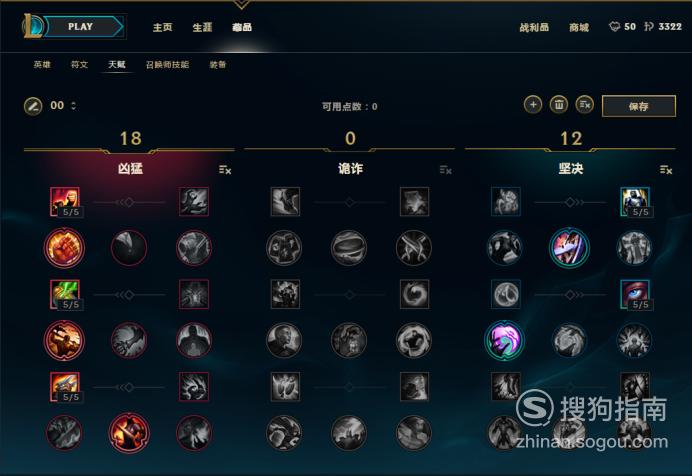Screen dimensions: 692x476
Task: Toggle the armored knight 5/5 mastery
Action: pyautogui.click(x=635, y=202)
